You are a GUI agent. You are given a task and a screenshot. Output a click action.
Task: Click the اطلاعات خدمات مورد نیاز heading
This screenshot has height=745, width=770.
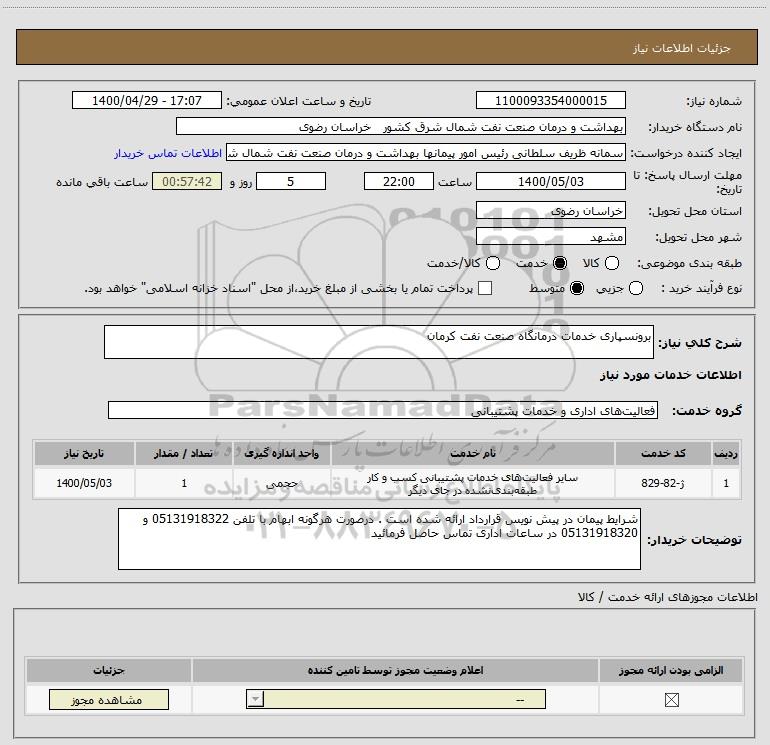coord(670,375)
